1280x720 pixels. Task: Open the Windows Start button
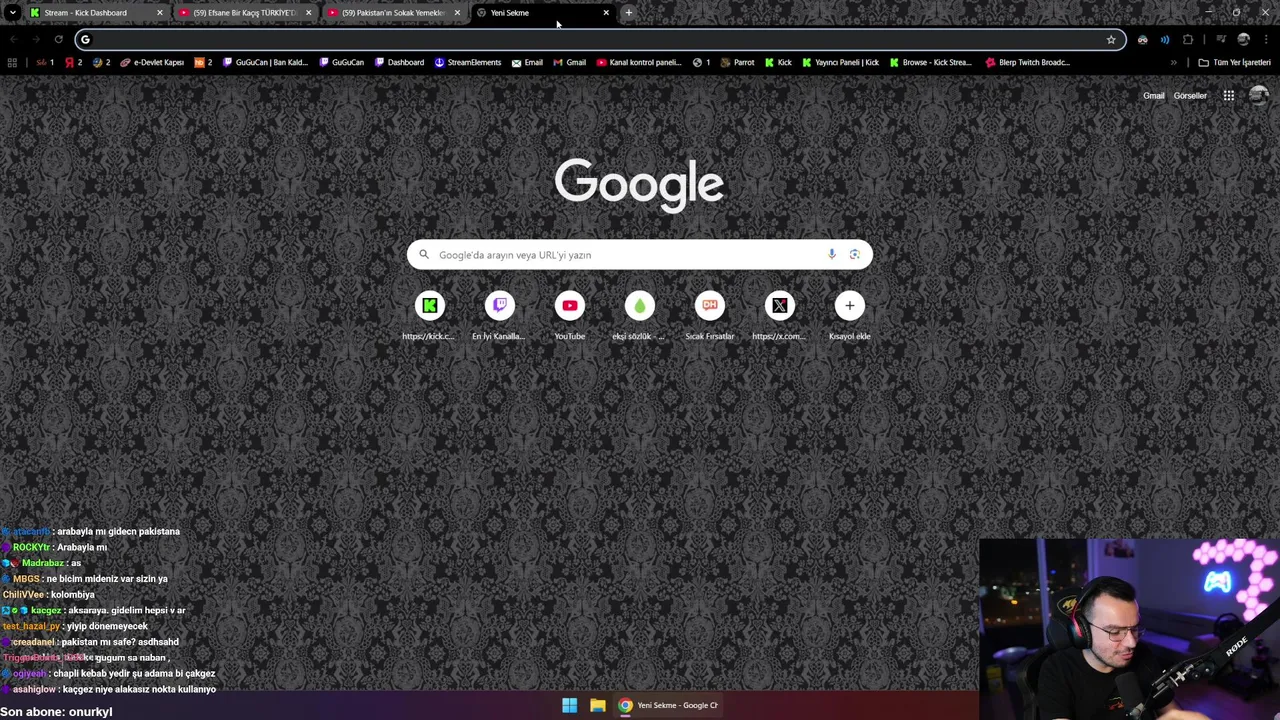(569, 705)
